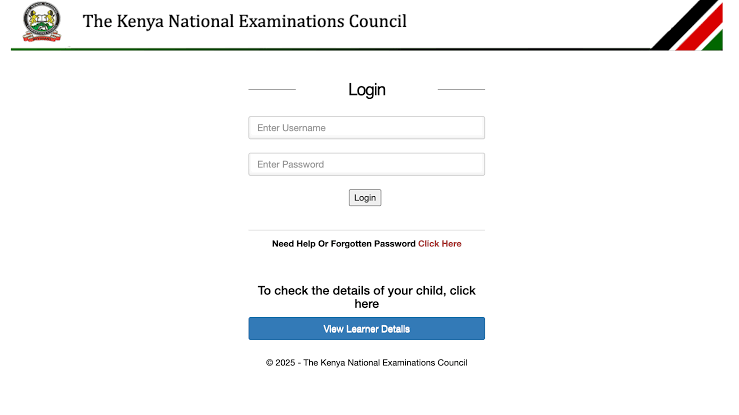739x415 pixels.
Task: Open the red Click Here help link
Action: [440, 244]
